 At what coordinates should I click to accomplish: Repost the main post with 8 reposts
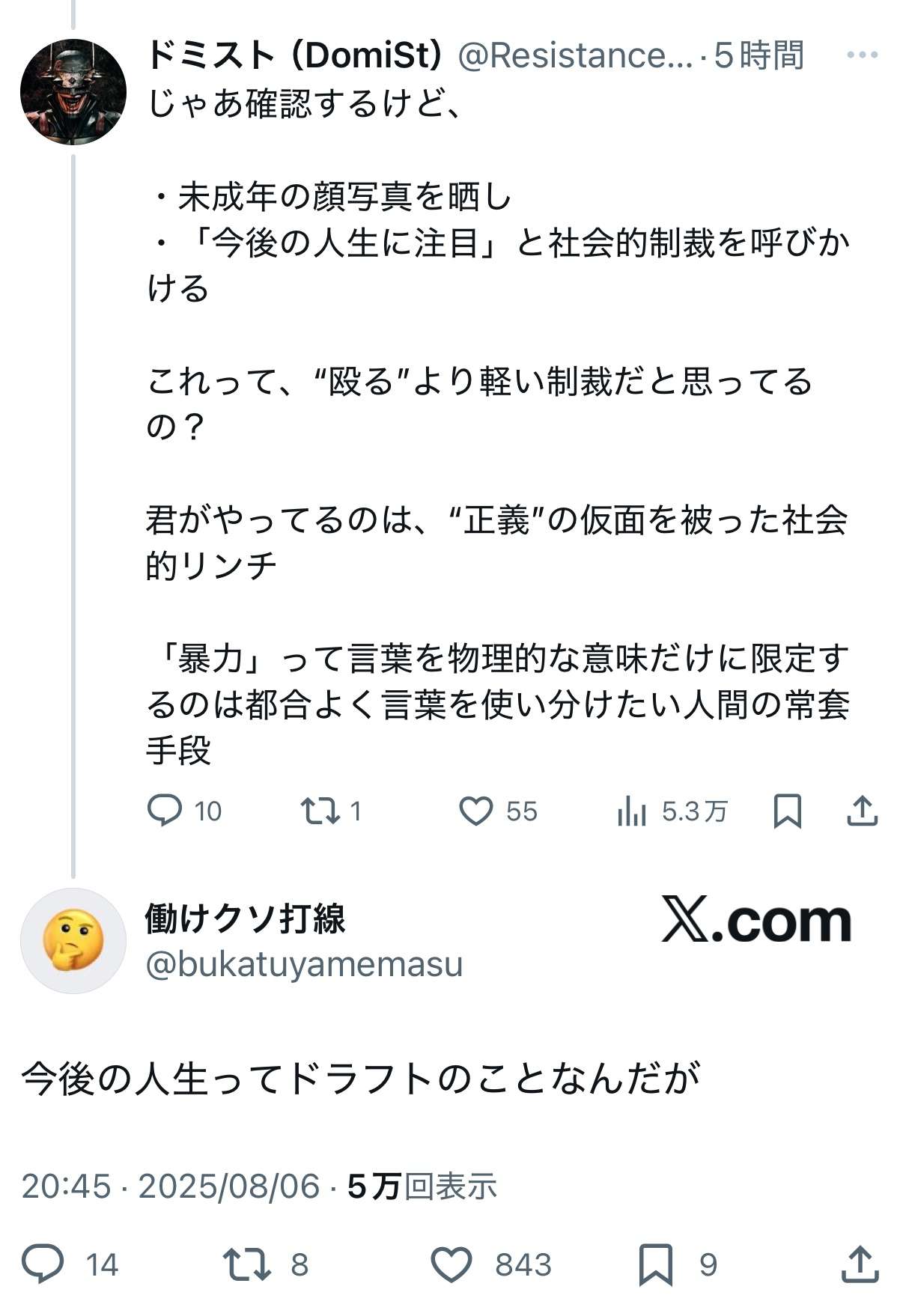coord(247,1264)
